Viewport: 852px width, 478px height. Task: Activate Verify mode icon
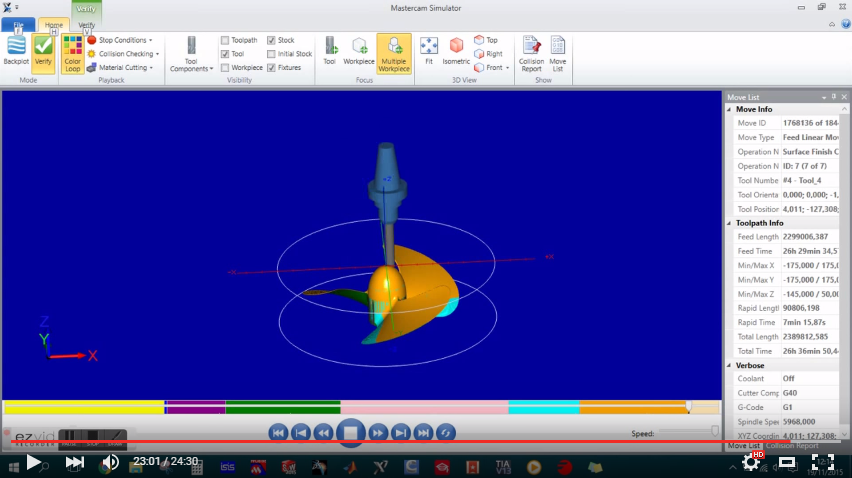tap(43, 52)
